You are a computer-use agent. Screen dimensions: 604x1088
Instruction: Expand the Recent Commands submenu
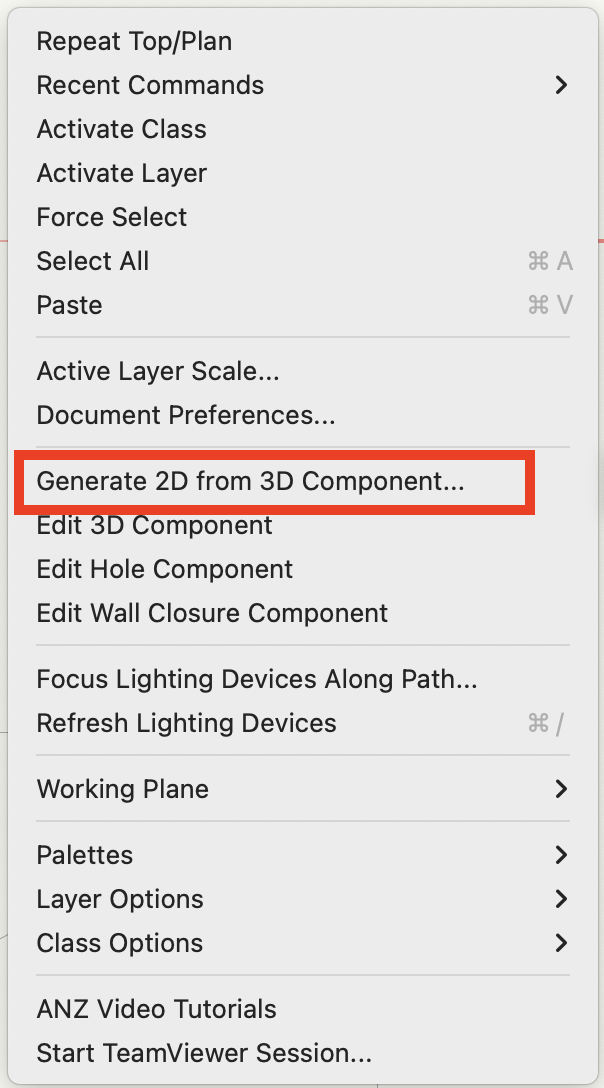click(150, 85)
